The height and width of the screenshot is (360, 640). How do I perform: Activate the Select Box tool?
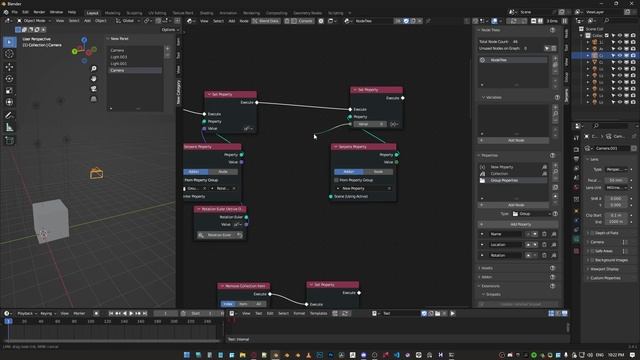click(x=9, y=42)
